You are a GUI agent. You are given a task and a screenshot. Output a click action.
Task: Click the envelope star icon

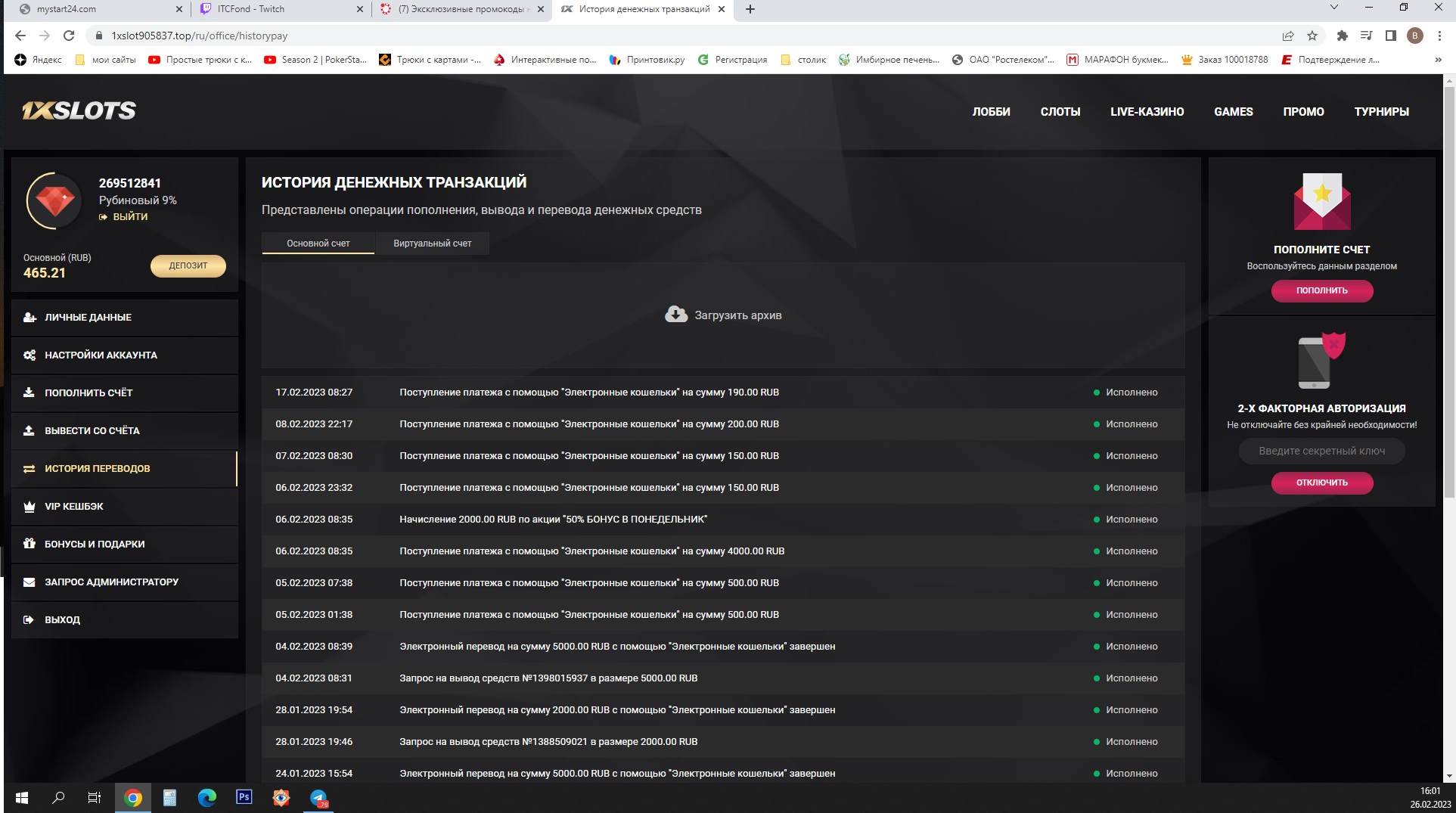[1321, 201]
